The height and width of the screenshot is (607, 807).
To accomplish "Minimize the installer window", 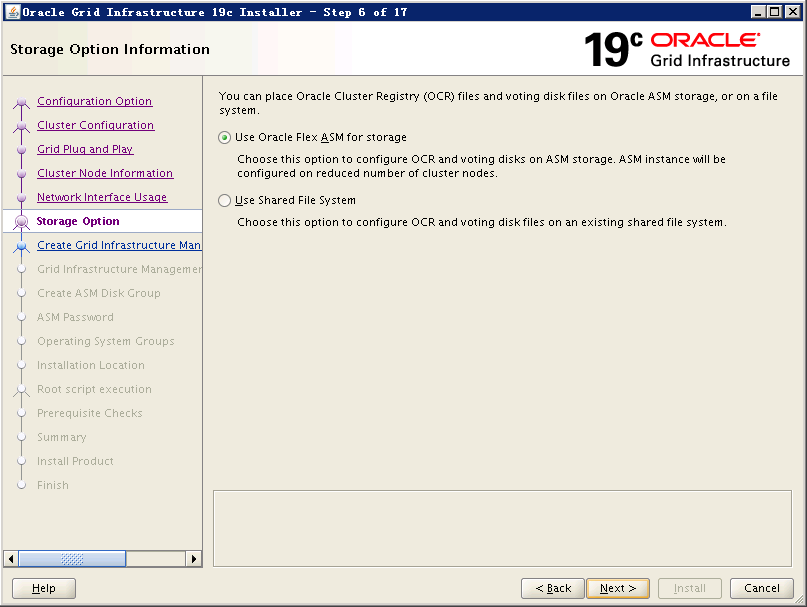I will [x=758, y=11].
